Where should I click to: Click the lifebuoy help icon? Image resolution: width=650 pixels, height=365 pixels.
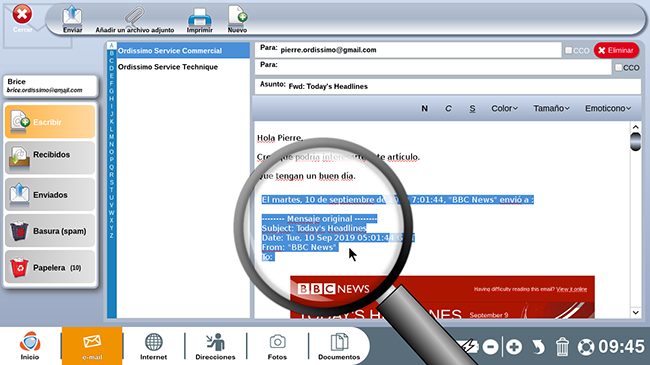click(x=586, y=347)
